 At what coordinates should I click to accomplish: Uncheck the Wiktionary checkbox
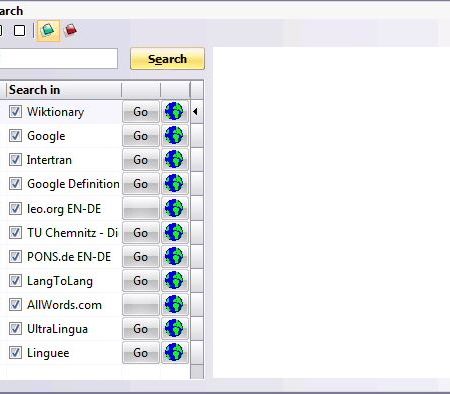15,112
